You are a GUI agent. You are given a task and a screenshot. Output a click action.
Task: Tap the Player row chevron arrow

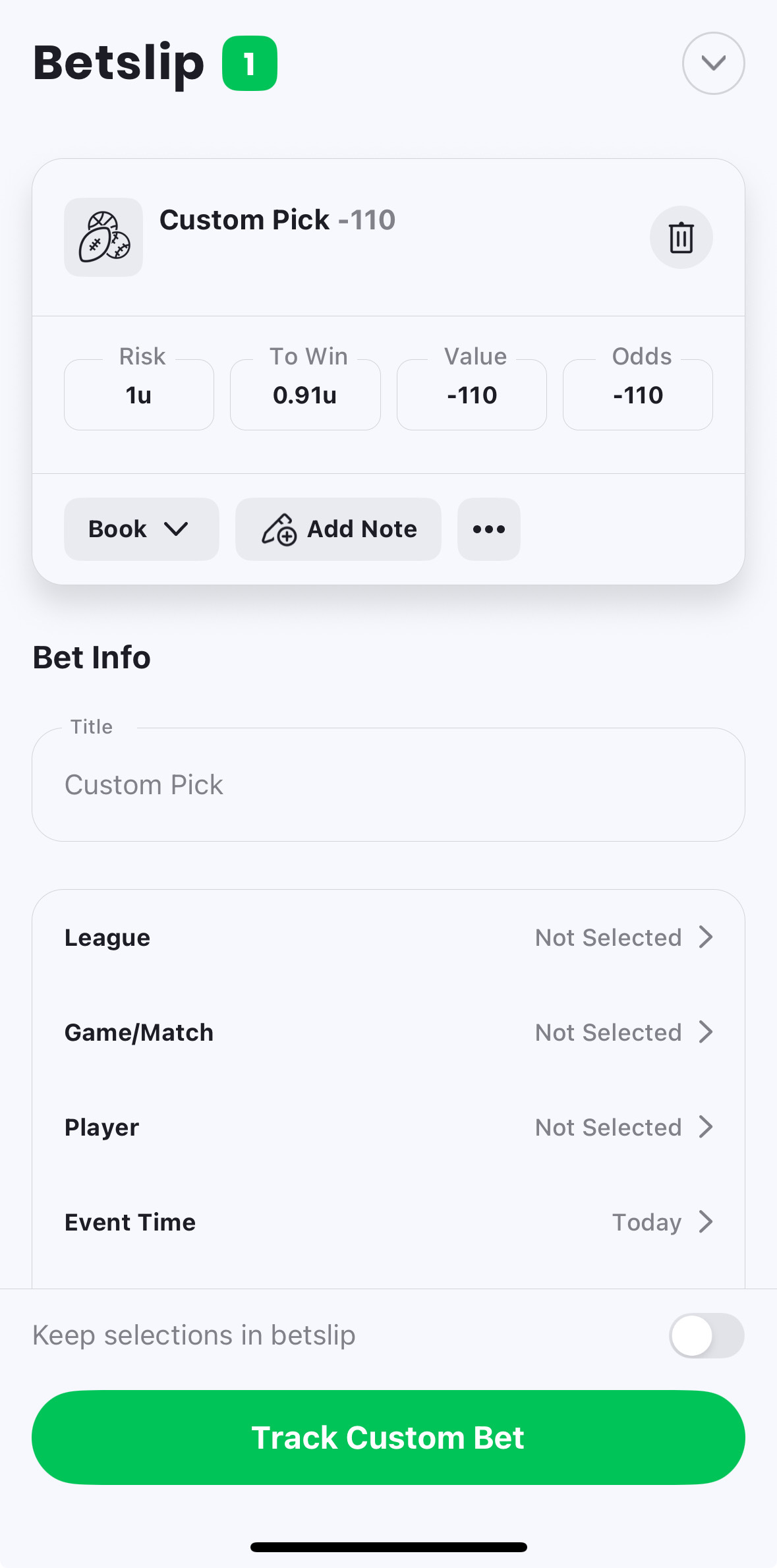click(x=706, y=1127)
